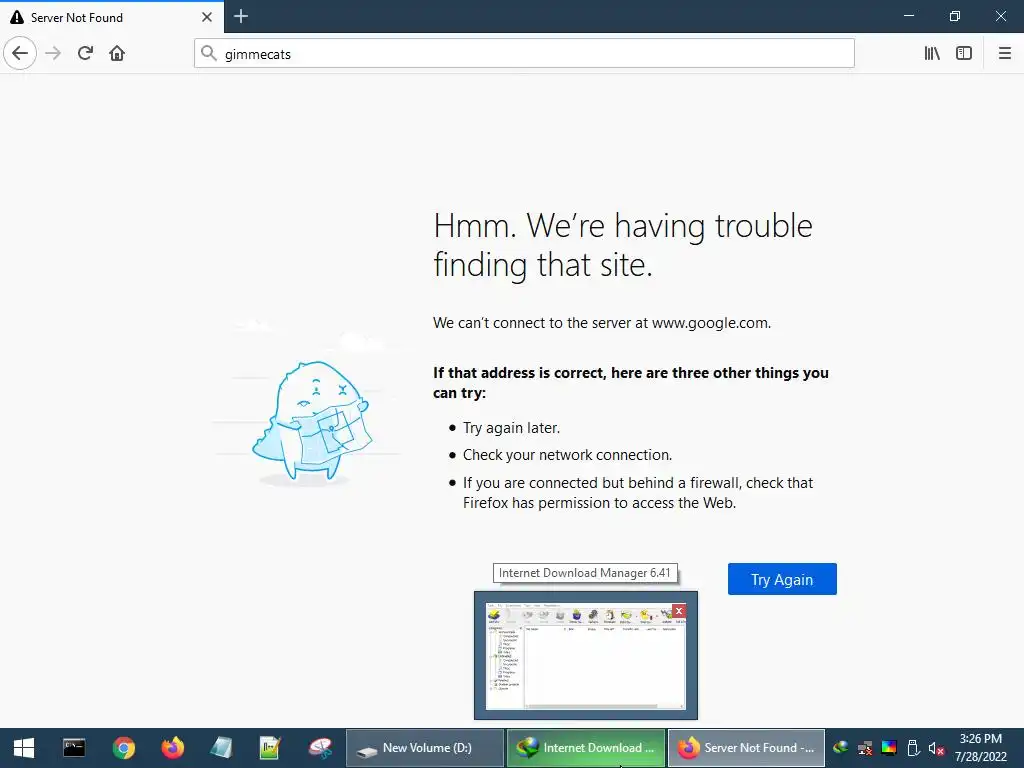Click 'Check your network connection.' text
This screenshot has height=768, width=1024.
coord(568,455)
